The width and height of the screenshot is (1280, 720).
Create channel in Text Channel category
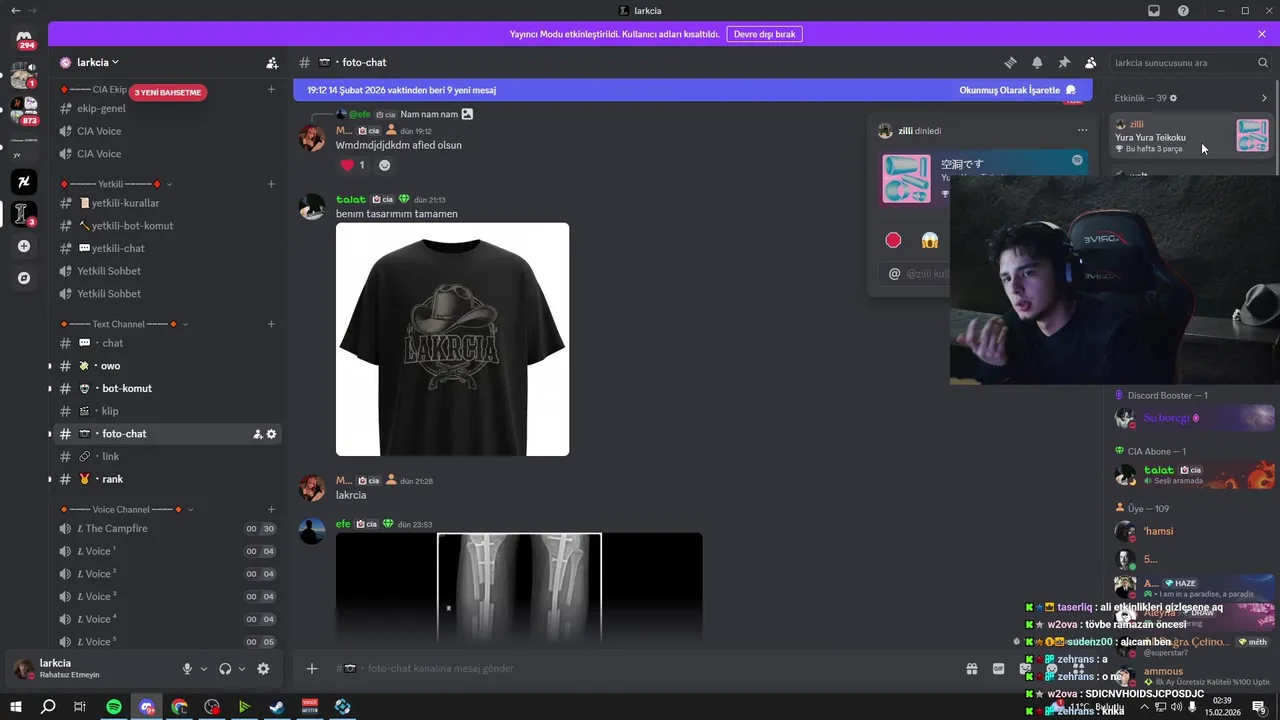pos(271,324)
